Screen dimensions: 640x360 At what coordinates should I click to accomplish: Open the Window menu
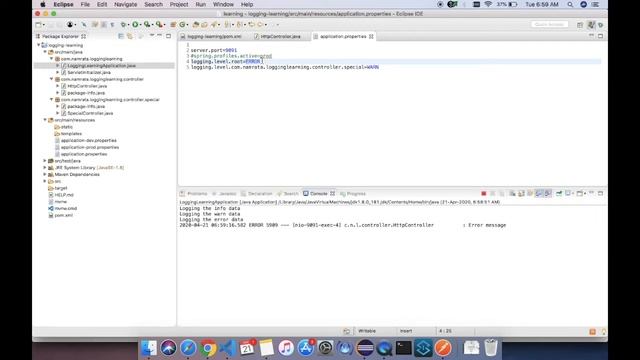(223, 4)
